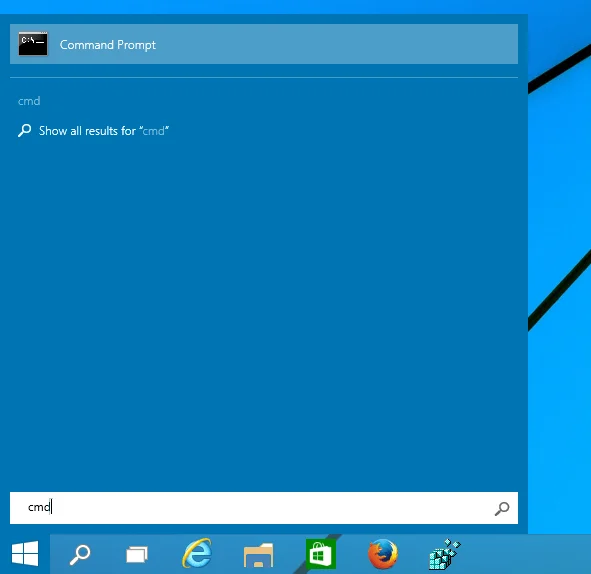
Task: Click the faded "cmd" category heading
Action: pos(29,101)
